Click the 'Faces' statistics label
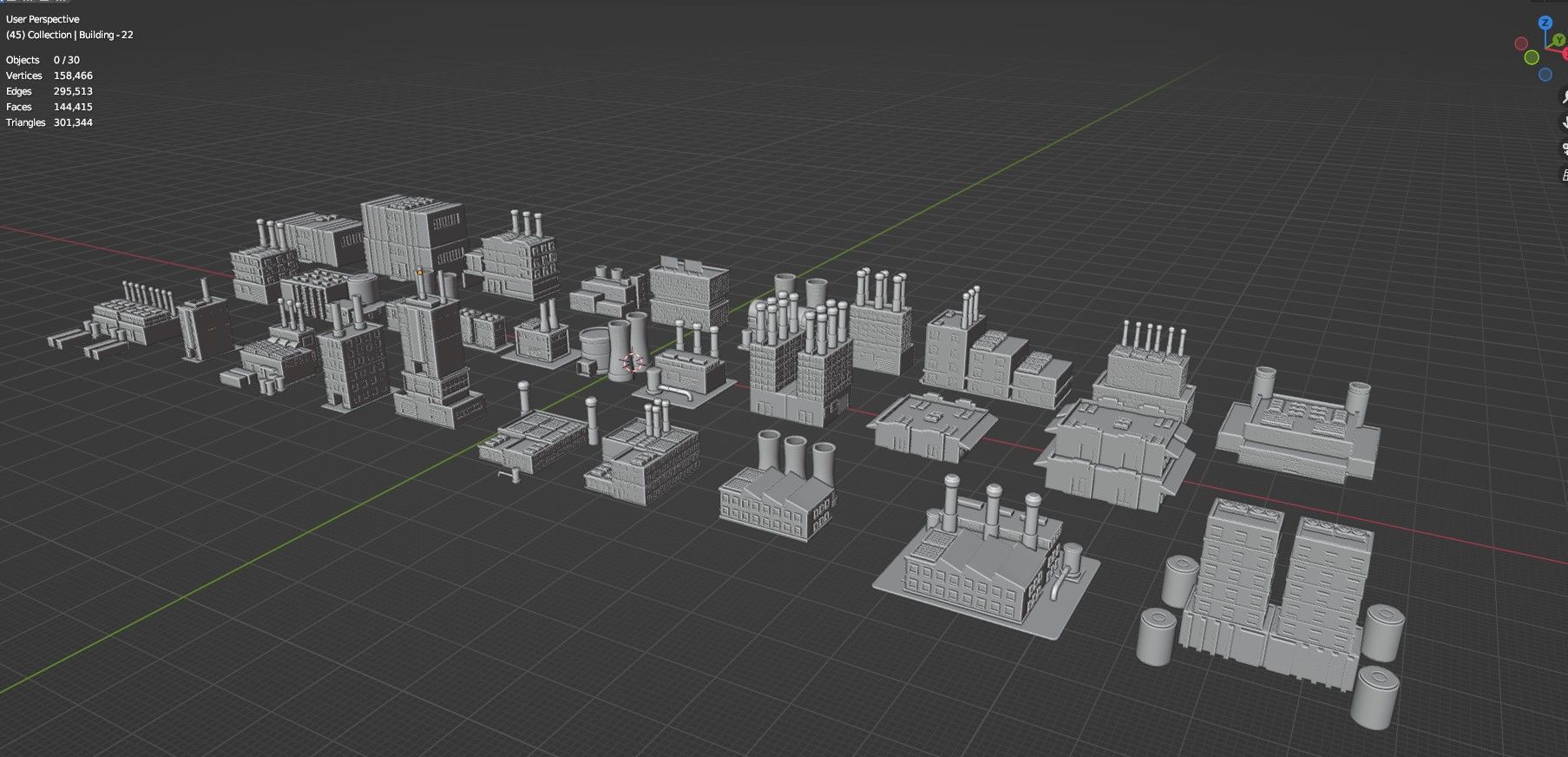This screenshot has width=1568, height=757. pos(19,107)
